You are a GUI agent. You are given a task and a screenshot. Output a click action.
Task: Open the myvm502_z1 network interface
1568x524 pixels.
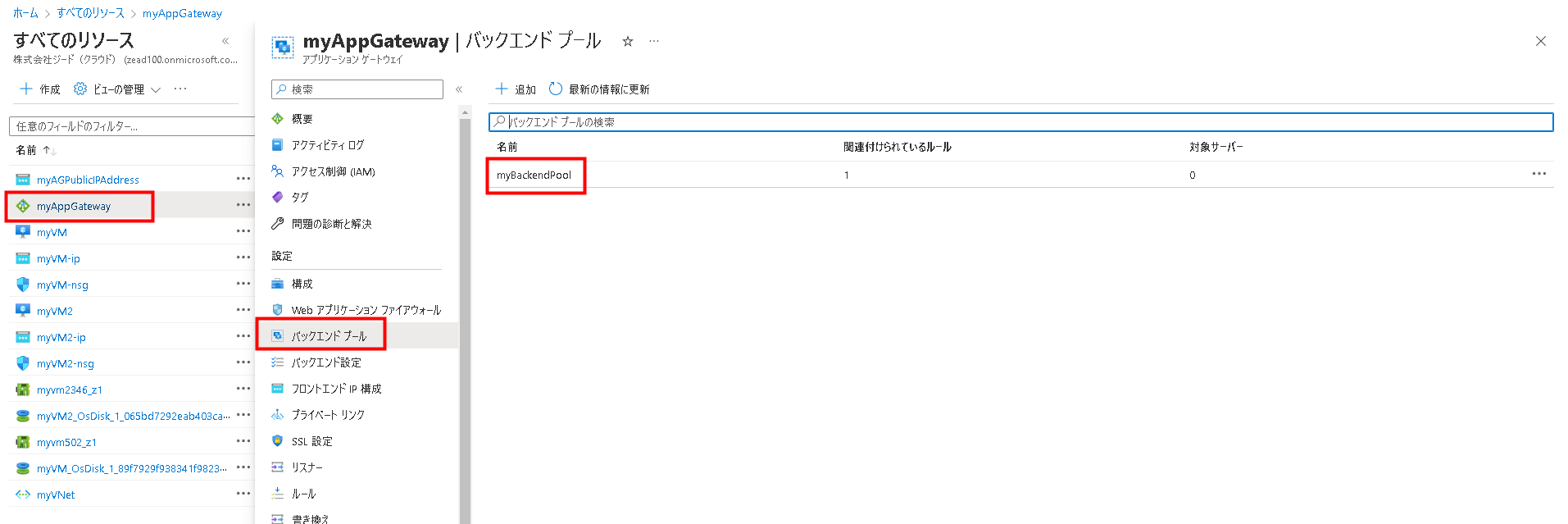pyautogui.click(x=66, y=442)
